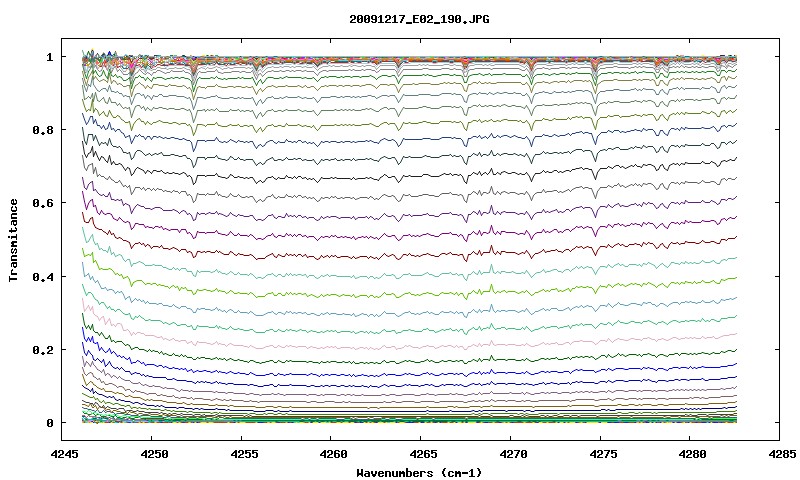Screen dimensions: 800x480
Task: Click the y-axis tick label 0.8
Action: (x=43, y=130)
